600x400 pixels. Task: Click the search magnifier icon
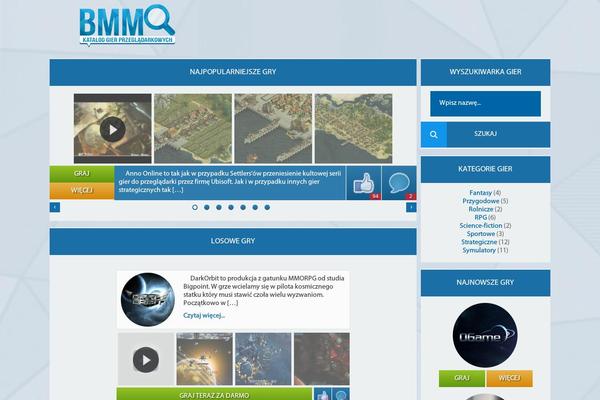click(x=434, y=134)
